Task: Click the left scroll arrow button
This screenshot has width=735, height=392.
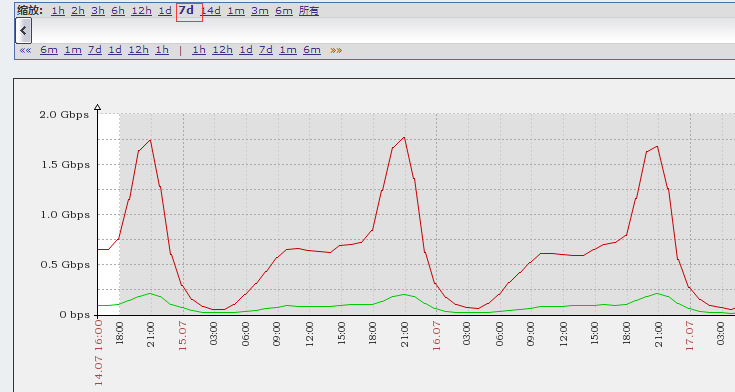Action: 23,31
